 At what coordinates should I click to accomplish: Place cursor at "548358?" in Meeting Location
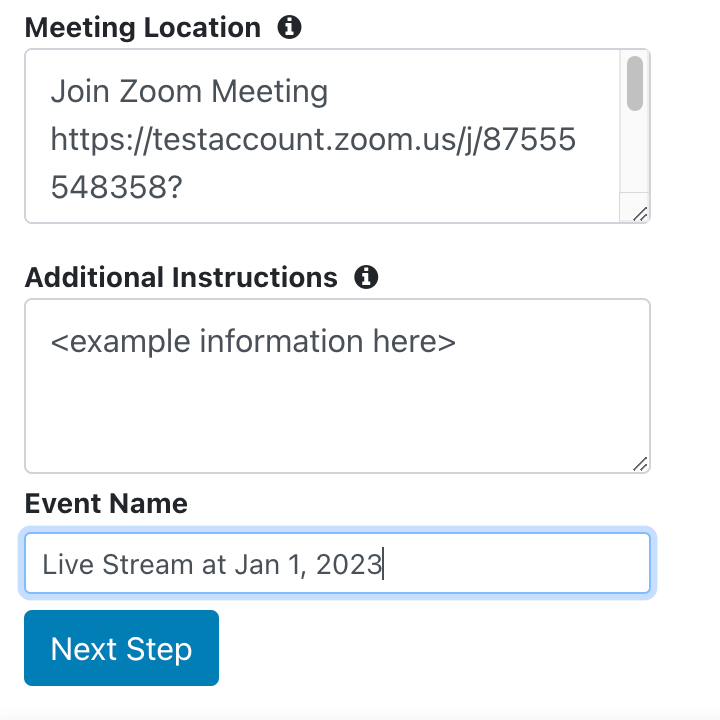coord(117,187)
